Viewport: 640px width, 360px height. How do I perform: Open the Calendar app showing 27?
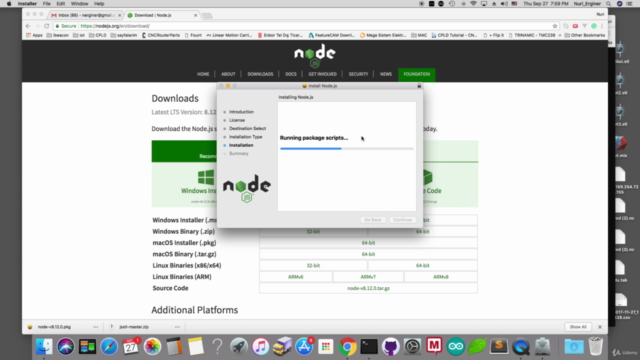(x=131, y=347)
